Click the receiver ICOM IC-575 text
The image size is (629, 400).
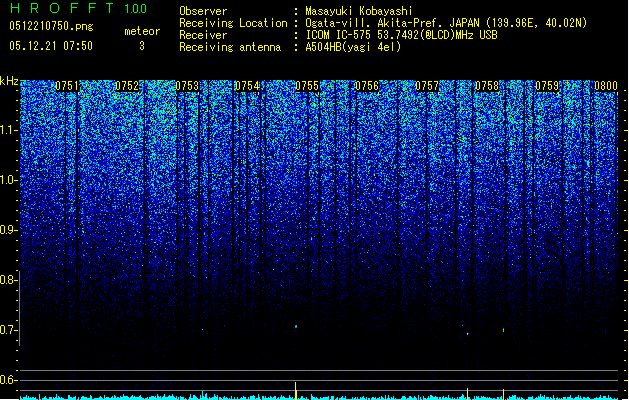[401, 35]
